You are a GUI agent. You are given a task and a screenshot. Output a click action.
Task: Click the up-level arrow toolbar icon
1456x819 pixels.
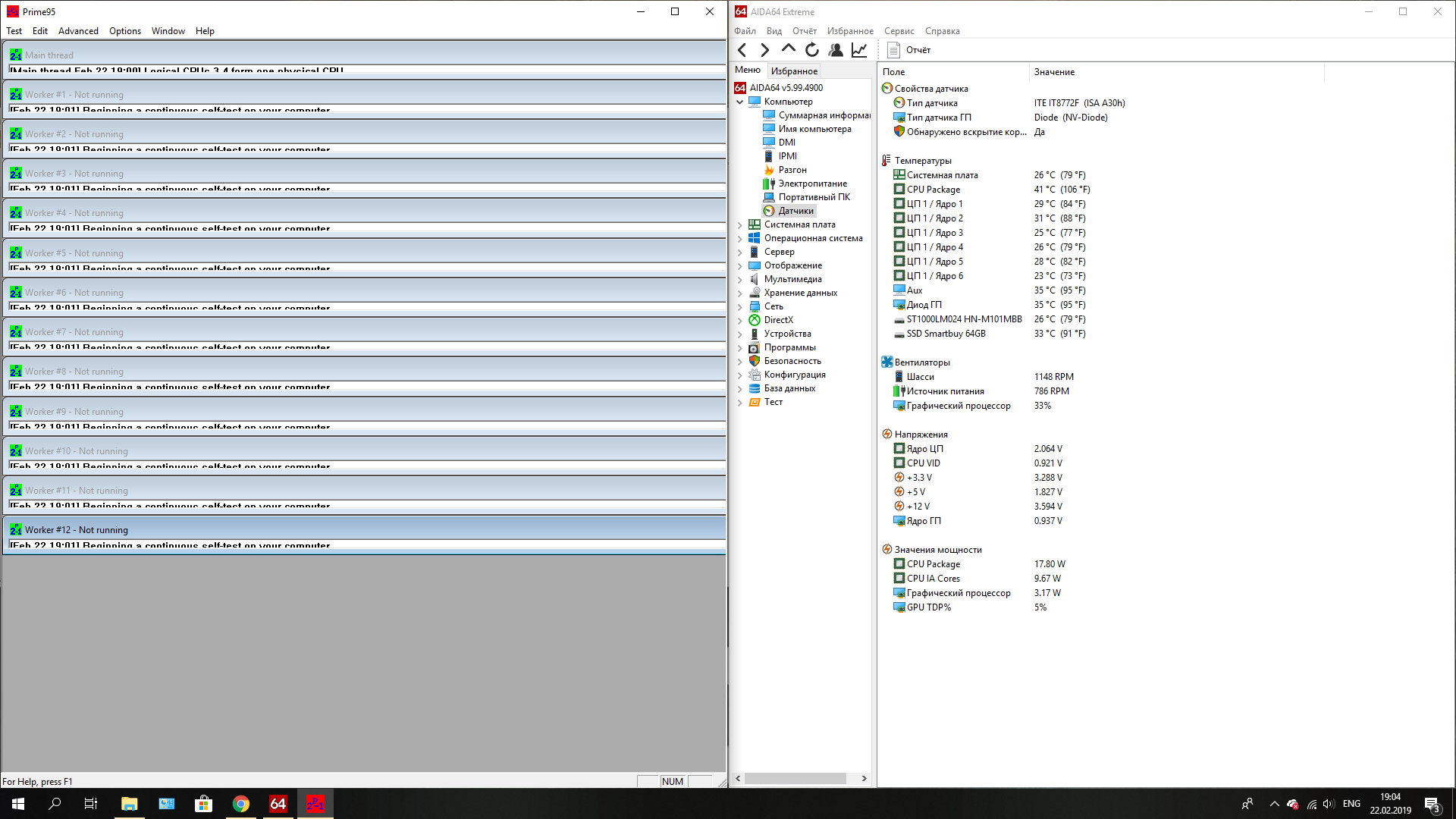point(788,50)
